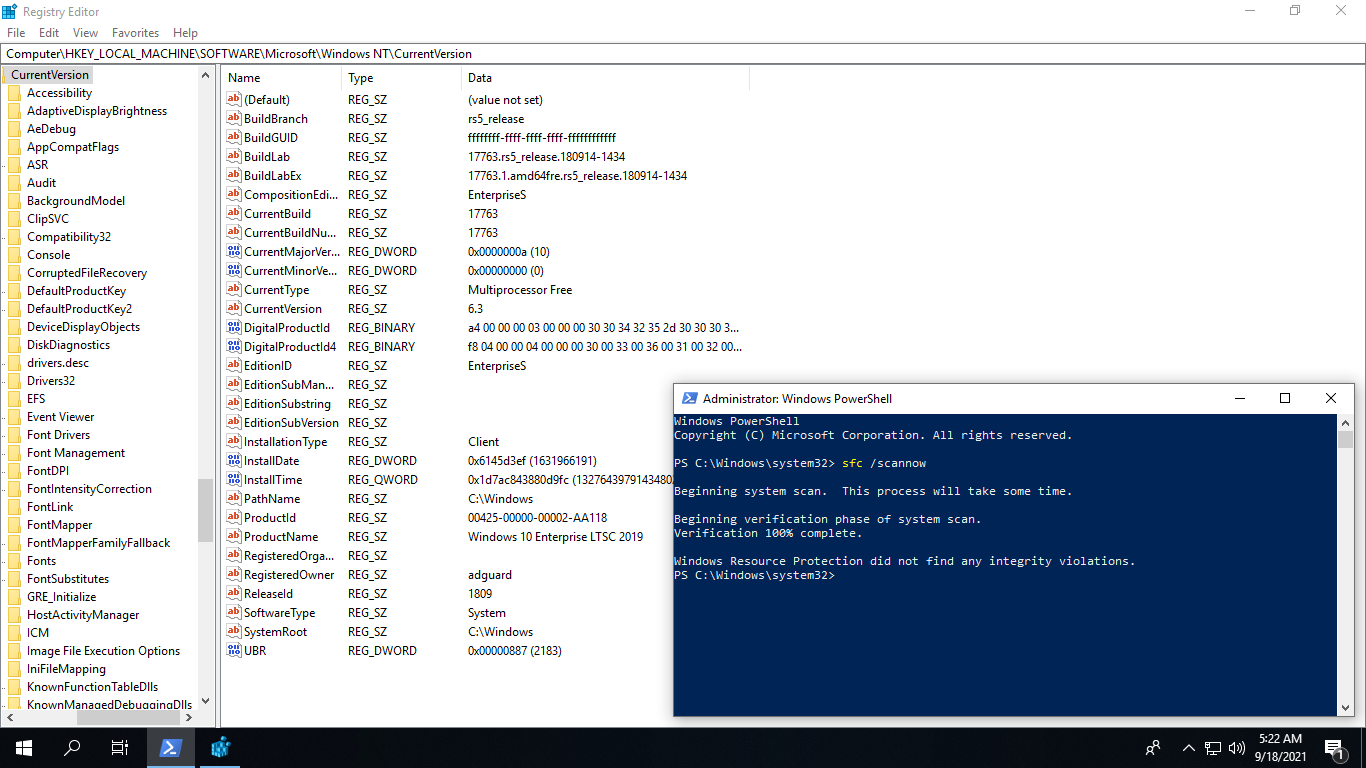Image resolution: width=1366 pixels, height=768 pixels.
Task: Open the Edit menu
Action: click(49, 33)
